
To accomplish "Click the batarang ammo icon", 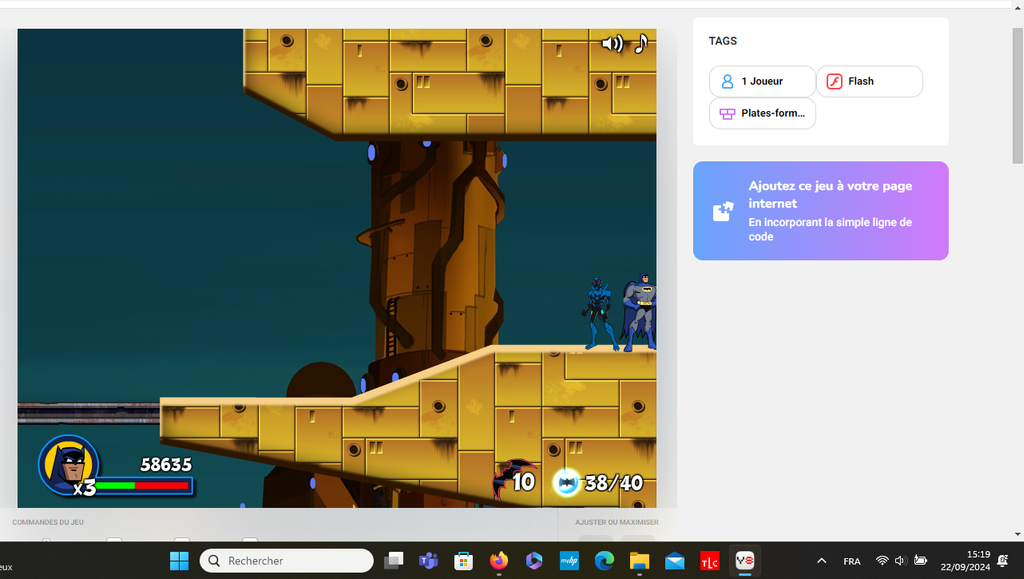I will pos(567,482).
